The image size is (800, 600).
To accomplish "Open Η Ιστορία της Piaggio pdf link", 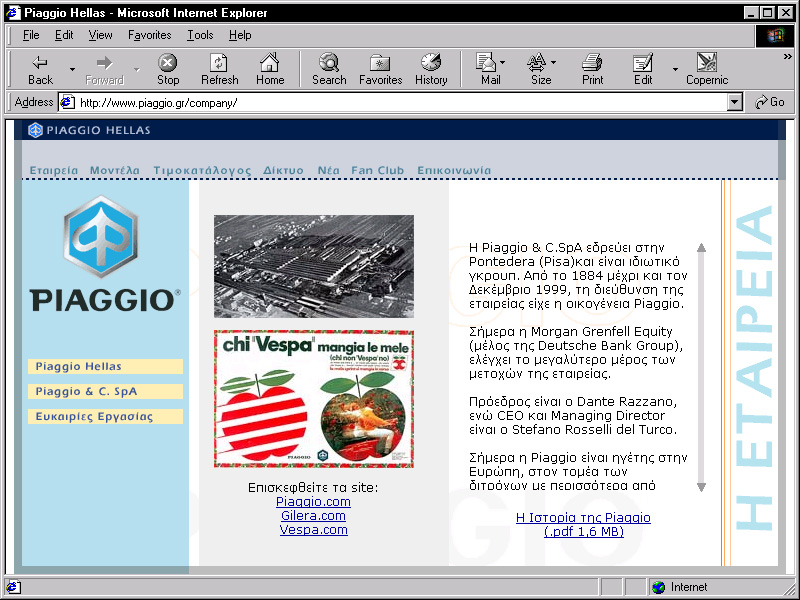I will click(x=583, y=524).
